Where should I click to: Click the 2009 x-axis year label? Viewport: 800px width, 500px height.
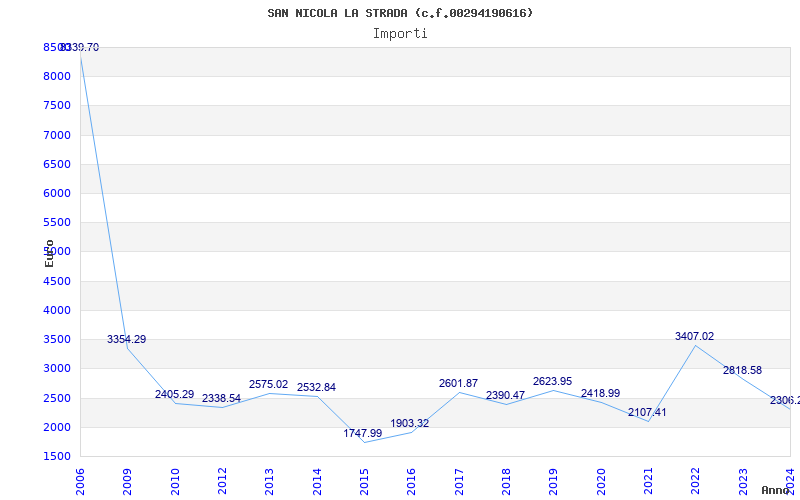tap(128, 482)
